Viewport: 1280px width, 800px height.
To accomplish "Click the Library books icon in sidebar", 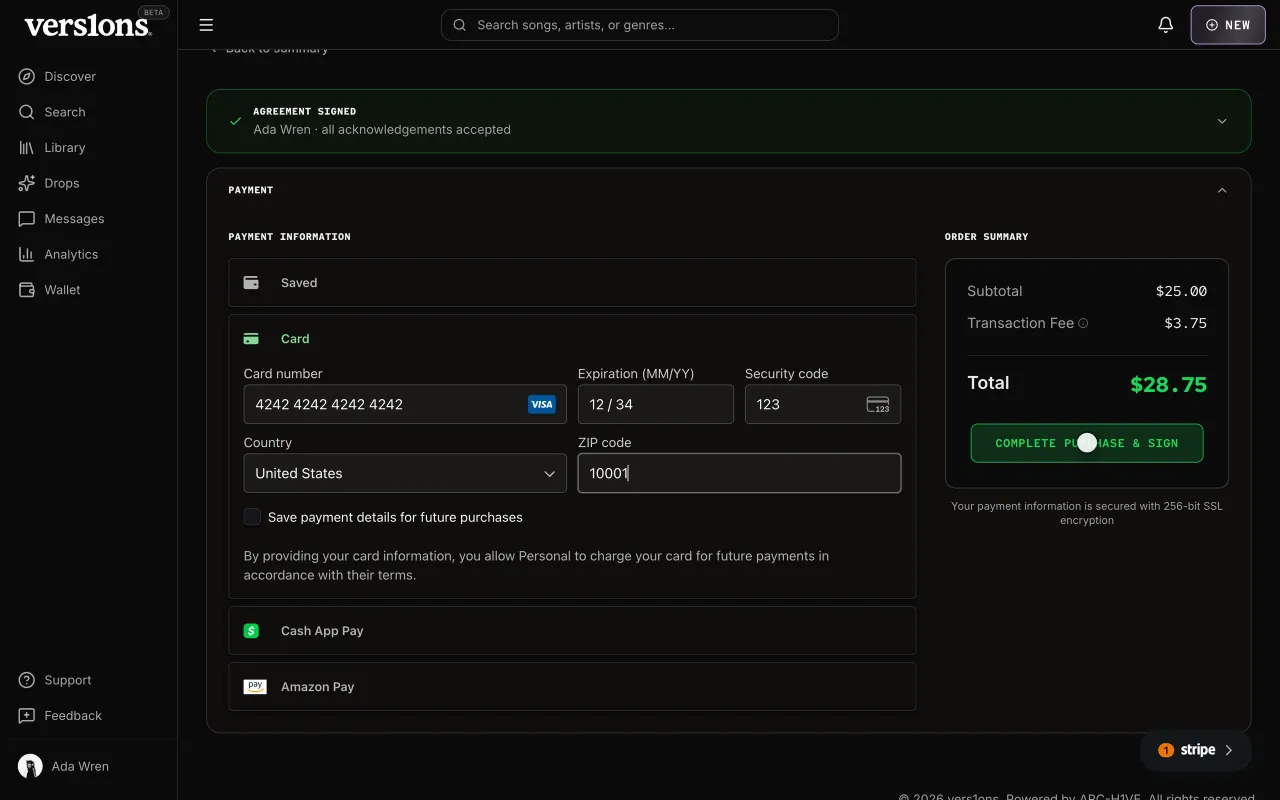I will point(27,147).
